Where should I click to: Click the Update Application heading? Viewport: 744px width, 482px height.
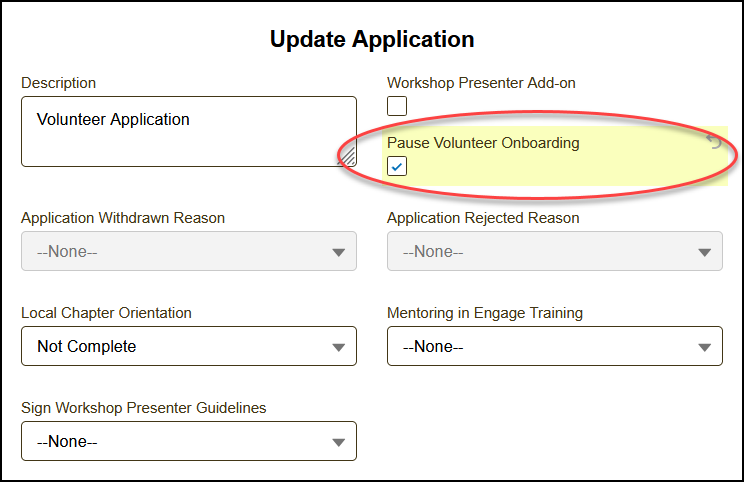(x=372, y=40)
